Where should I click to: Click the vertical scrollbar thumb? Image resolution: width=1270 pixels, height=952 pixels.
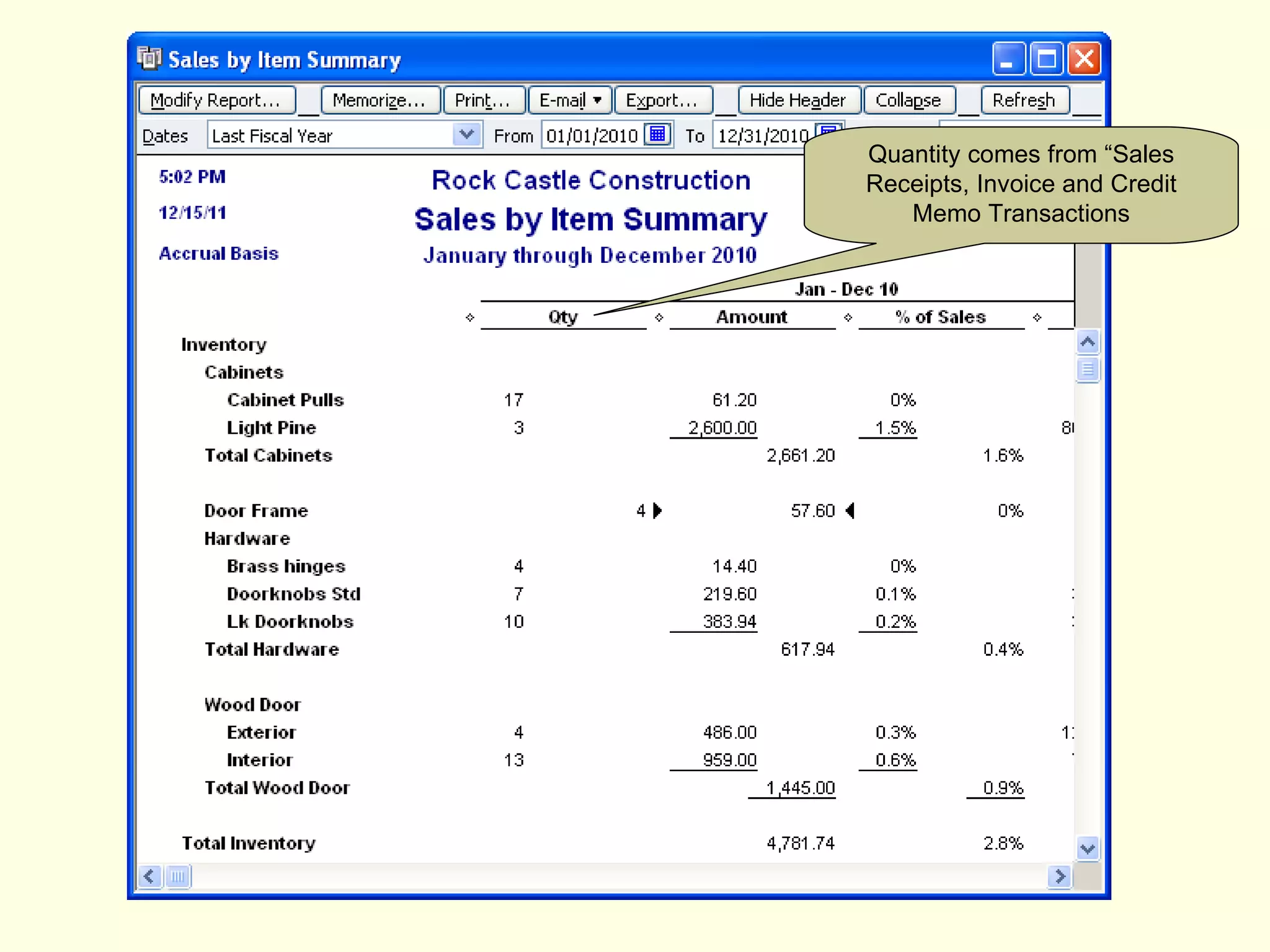coord(1088,370)
